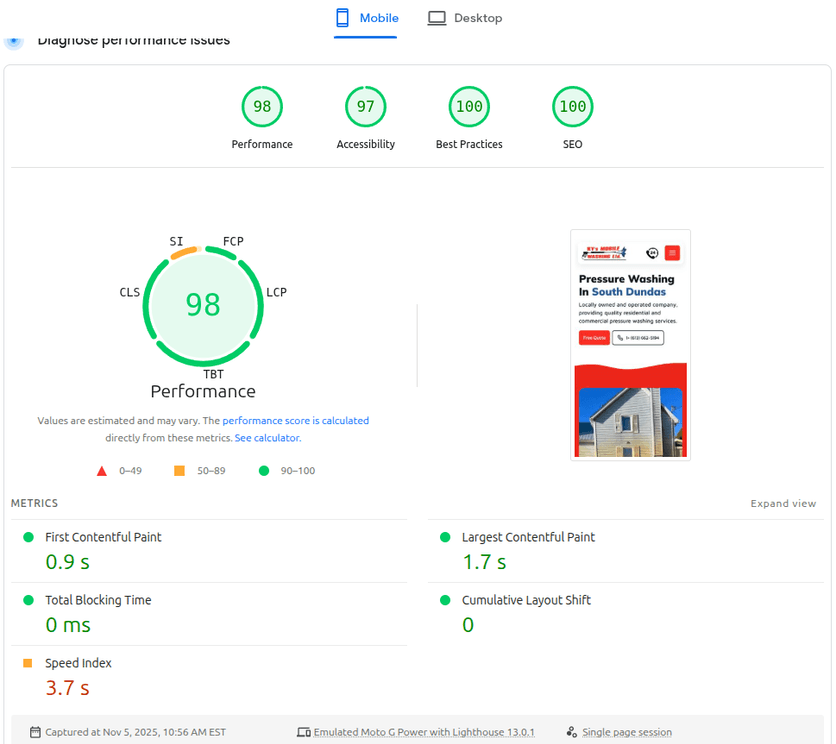Click the calendar icon beside the capture timestamp
This screenshot has width=836, height=744.
pos(33,732)
